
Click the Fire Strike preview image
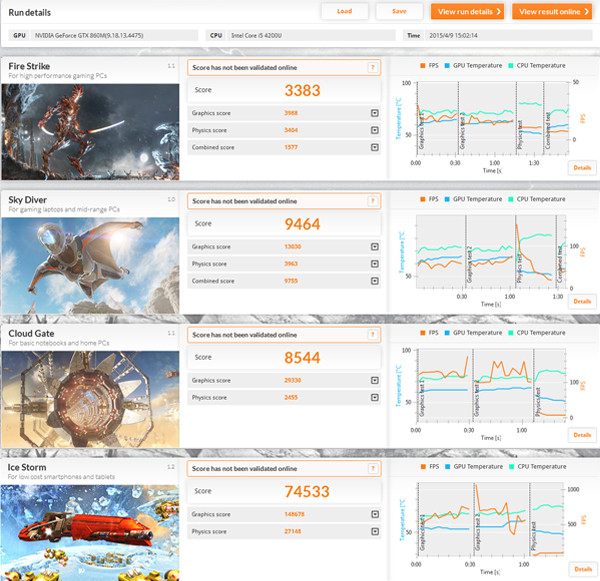90,132
